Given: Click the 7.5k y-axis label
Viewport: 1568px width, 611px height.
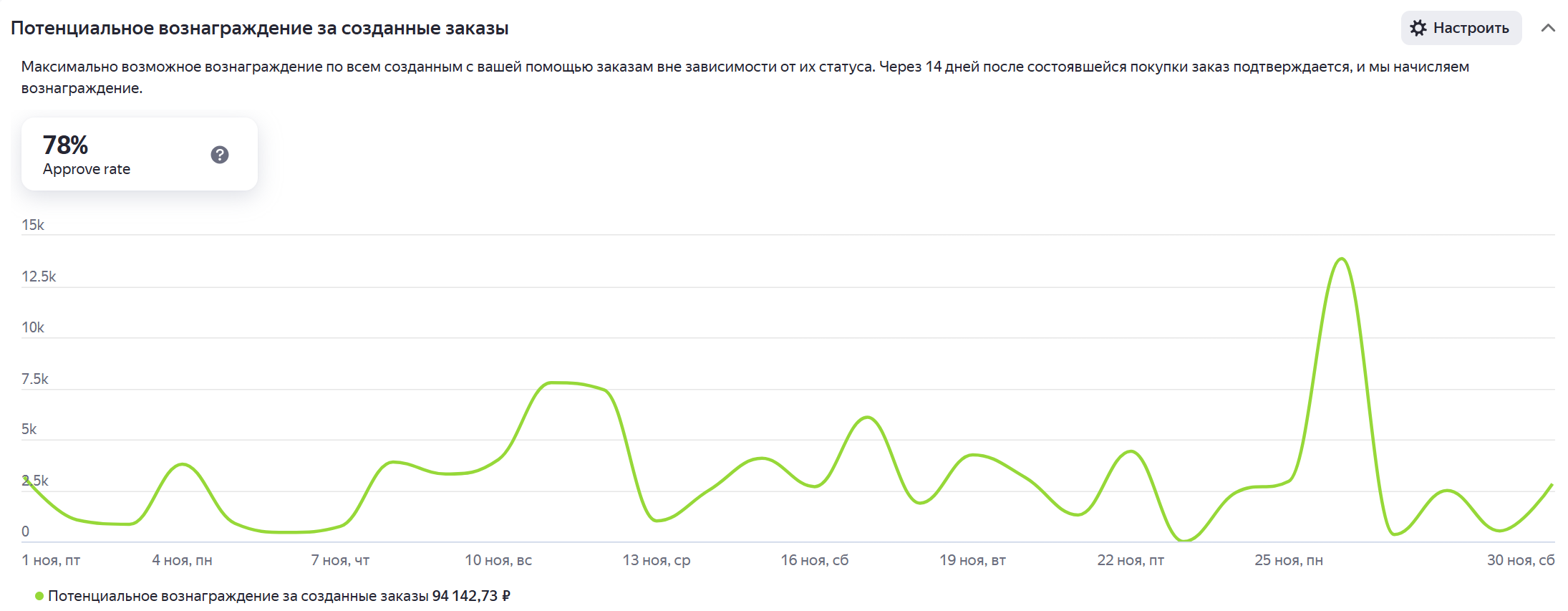Looking at the screenshot, I should pyautogui.click(x=35, y=379).
